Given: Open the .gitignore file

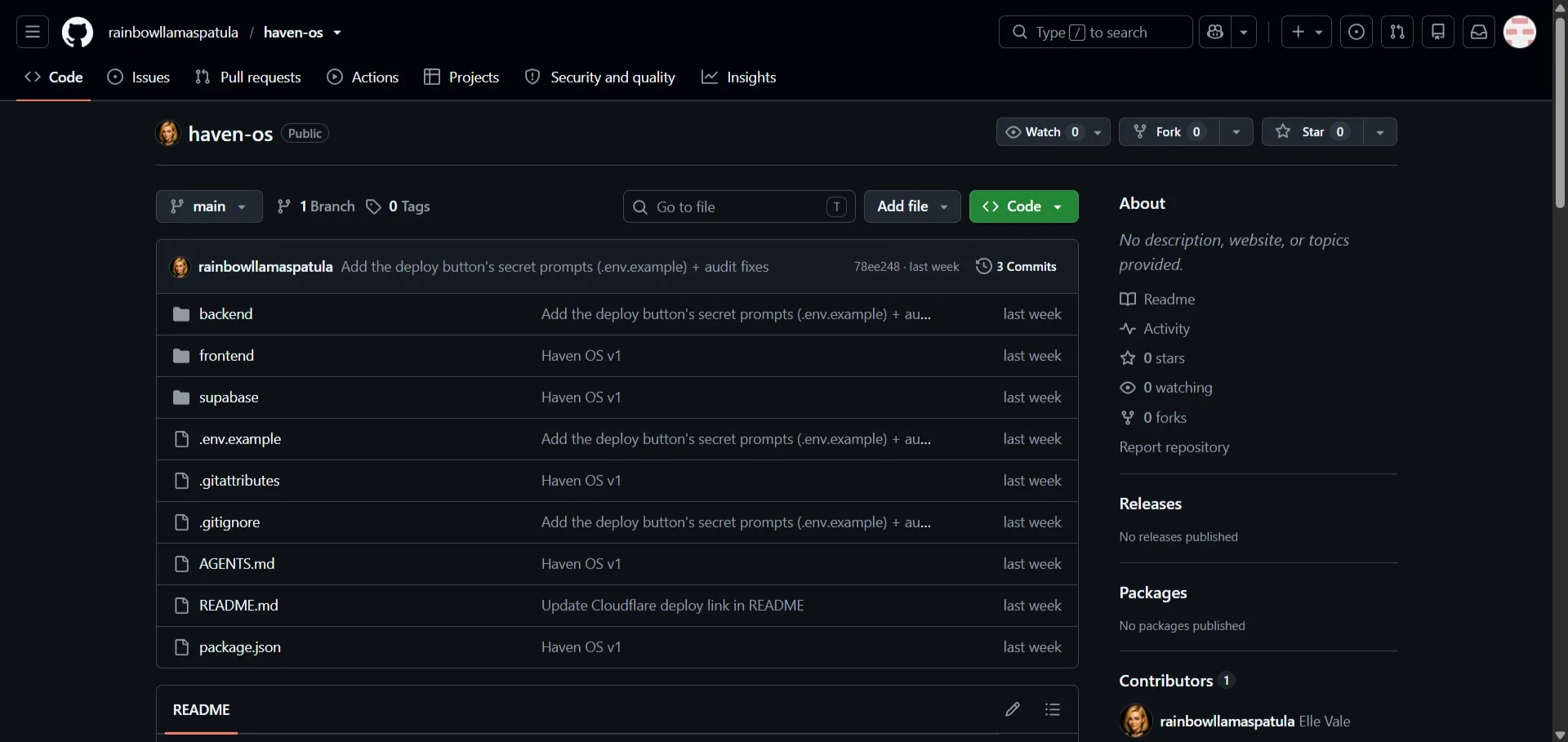Looking at the screenshot, I should [x=229, y=522].
